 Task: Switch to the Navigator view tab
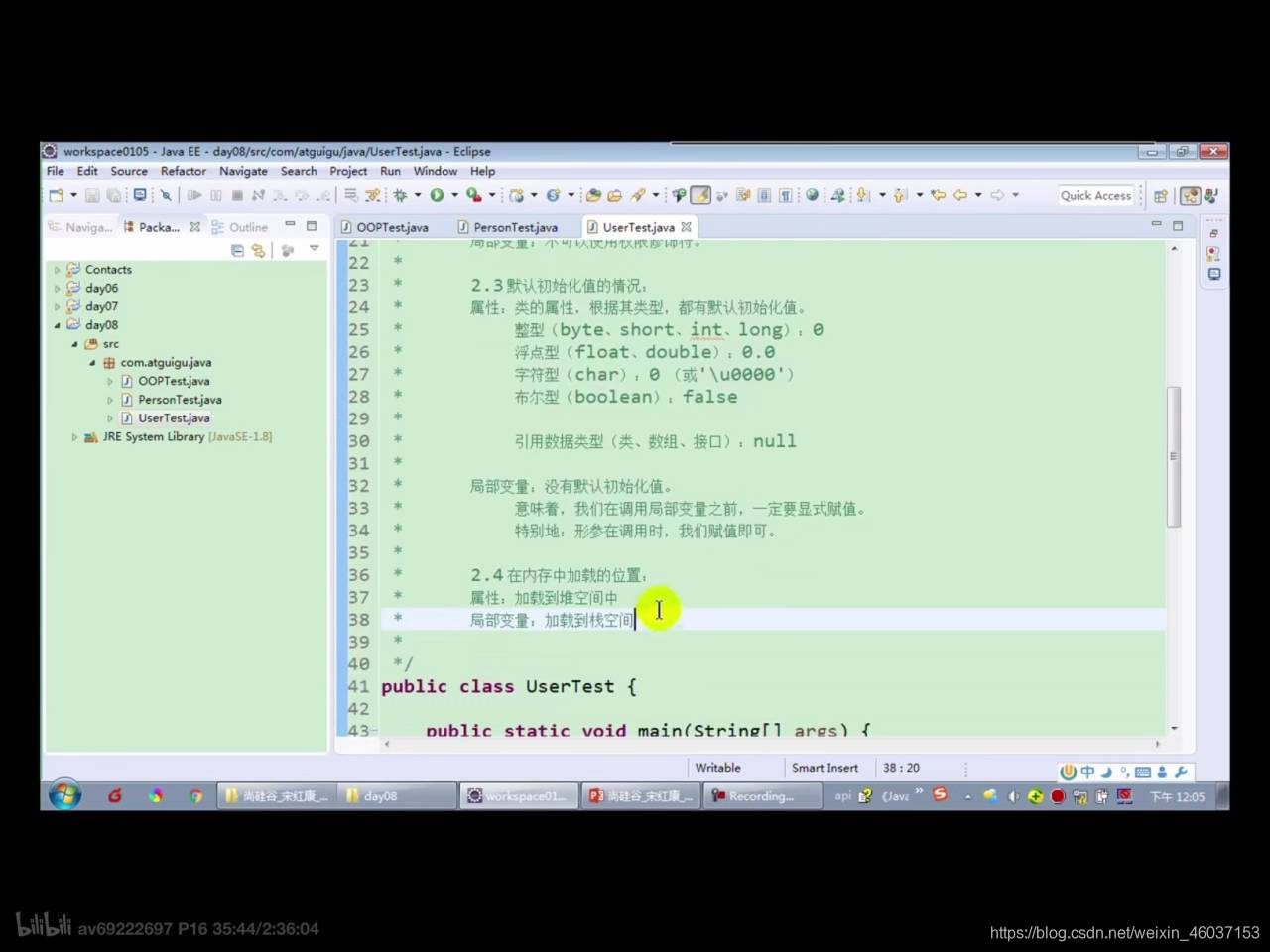click(80, 227)
